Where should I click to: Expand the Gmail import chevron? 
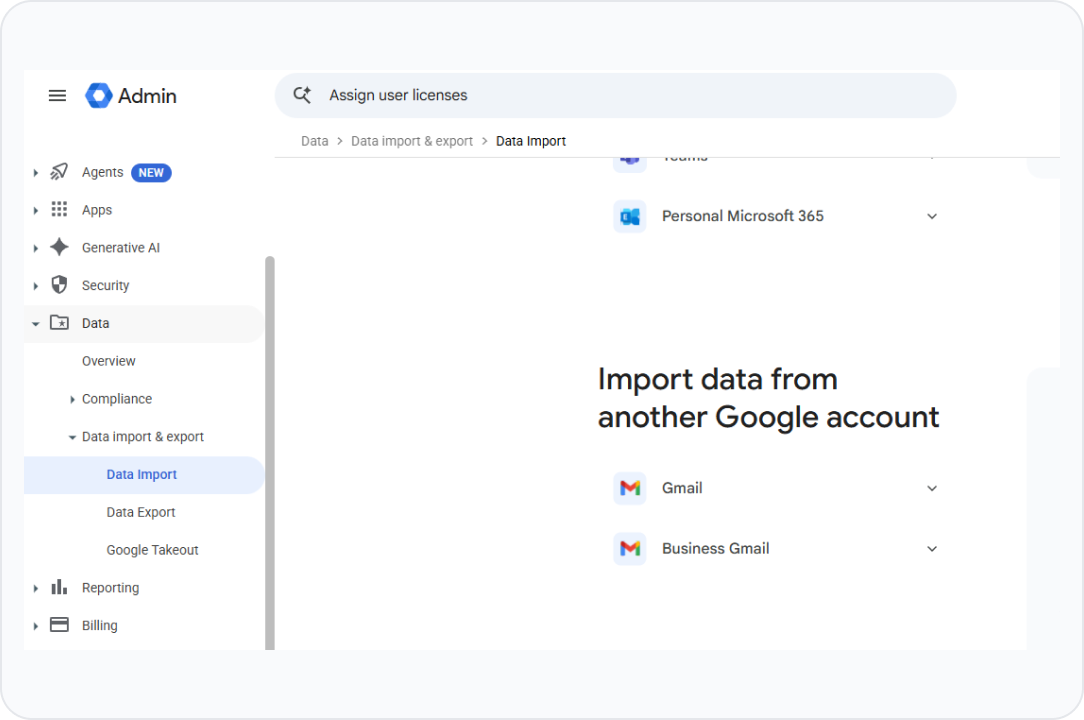[x=932, y=488]
